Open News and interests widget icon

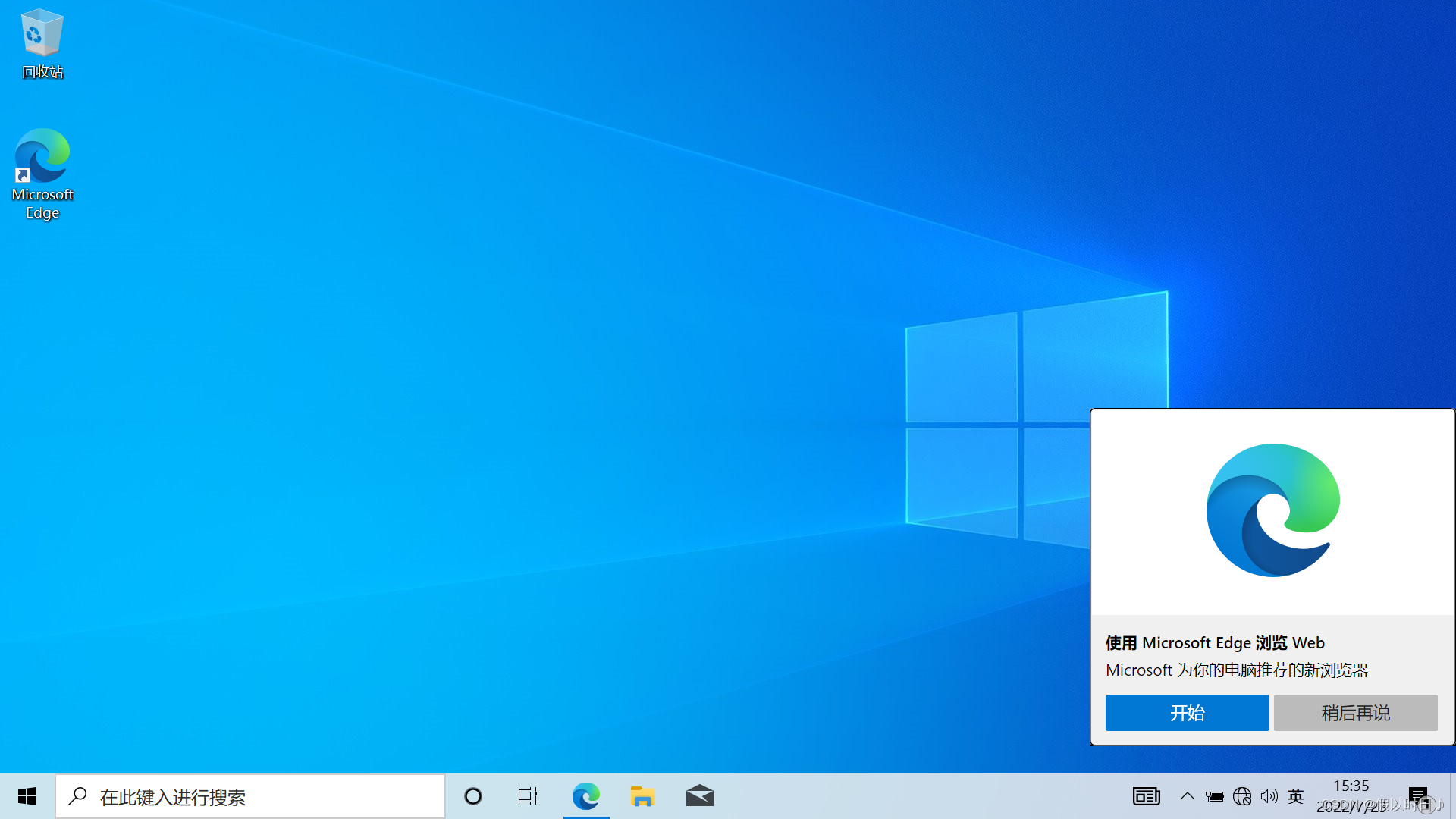1147,796
